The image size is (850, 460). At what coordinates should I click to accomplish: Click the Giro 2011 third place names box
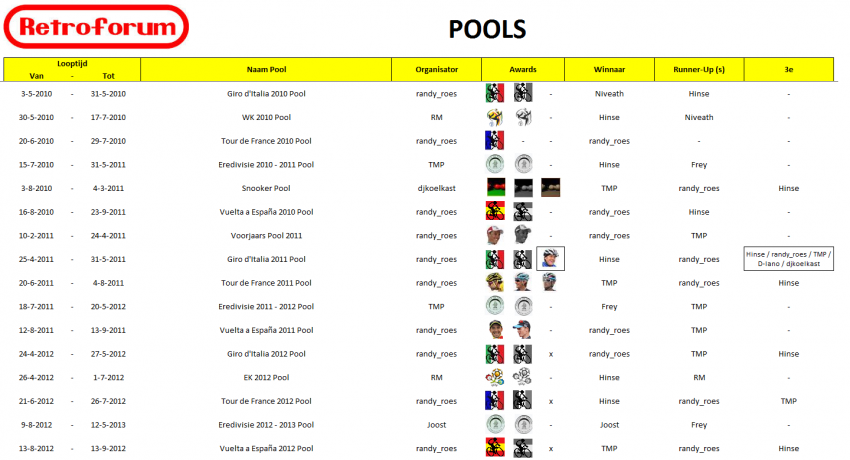789,259
